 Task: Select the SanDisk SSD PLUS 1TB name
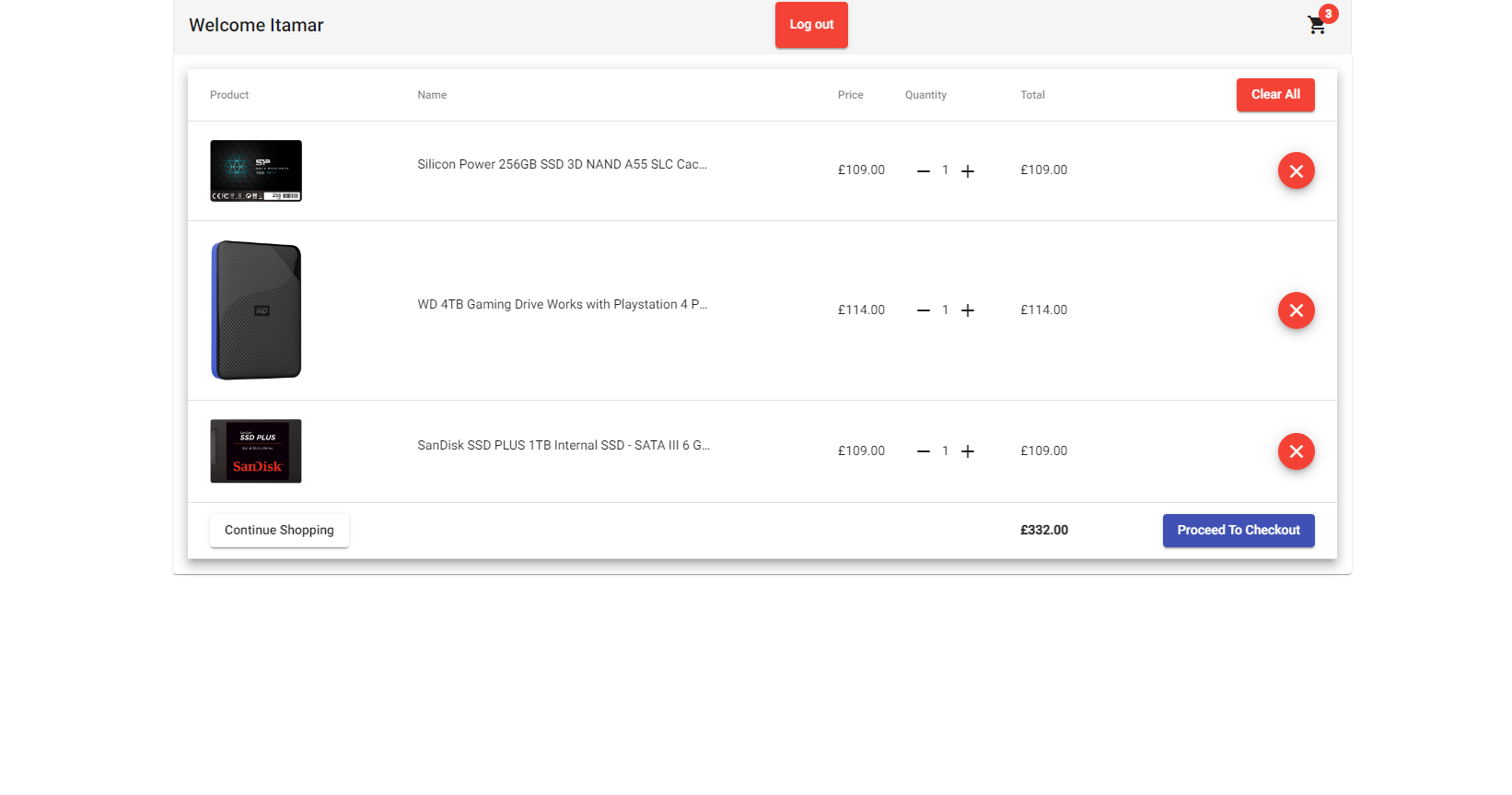[x=564, y=446]
